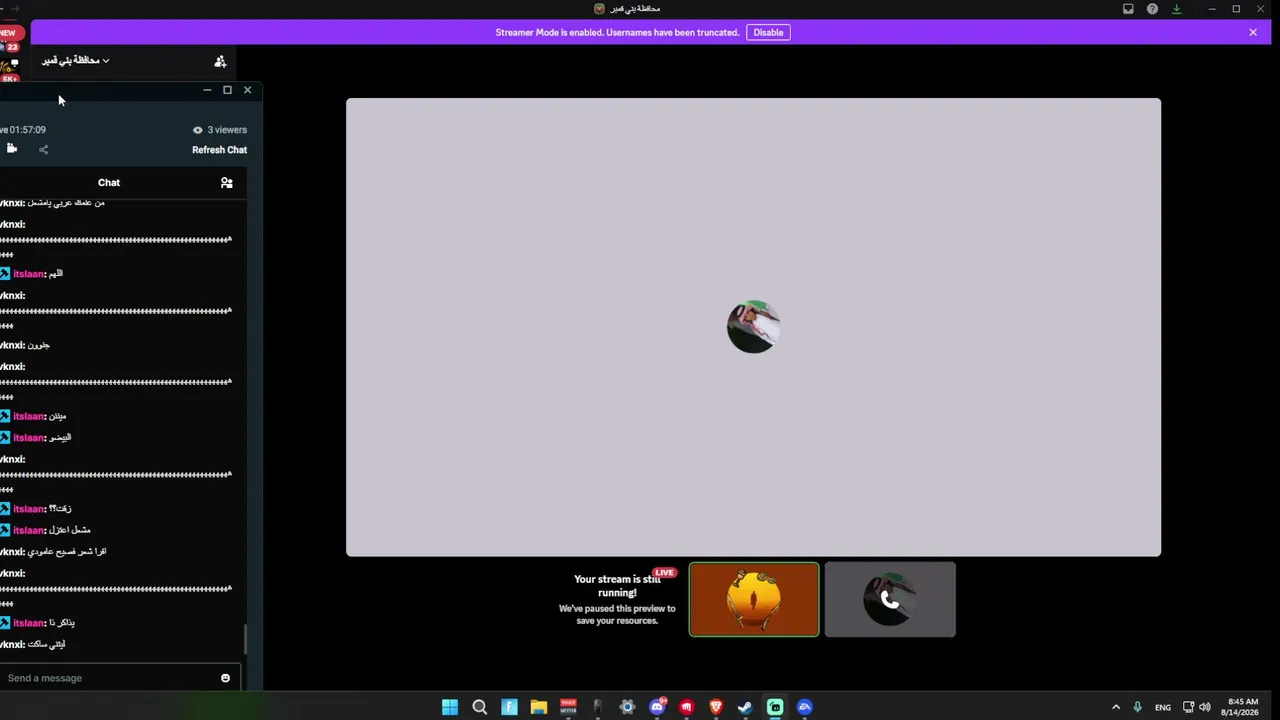The height and width of the screenshot is (720, 1280).
Task: Click Send a message input field
Action: pyautogui.click(x=108, y=678)
